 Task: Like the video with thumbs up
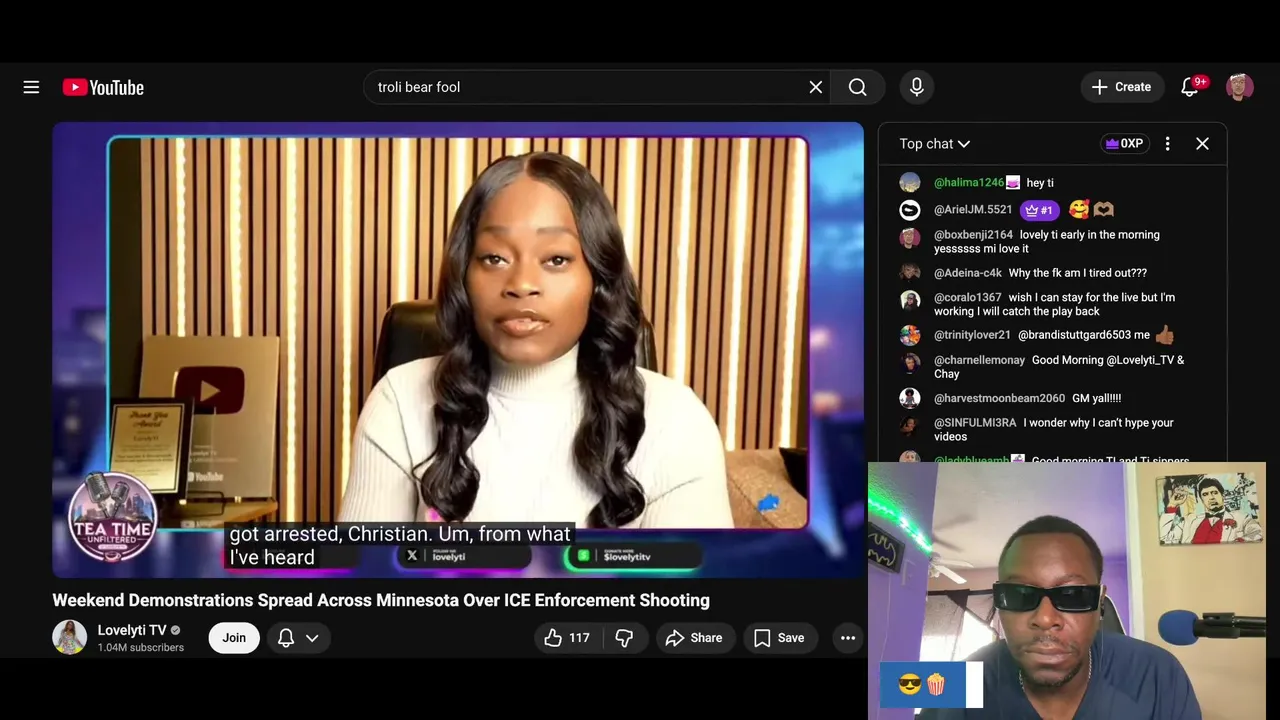(x=567, y=638)
